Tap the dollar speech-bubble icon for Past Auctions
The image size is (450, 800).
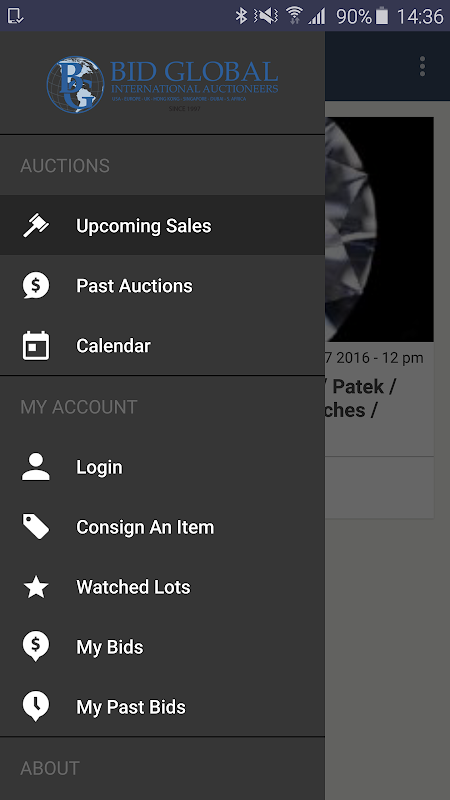pos(36,285)
